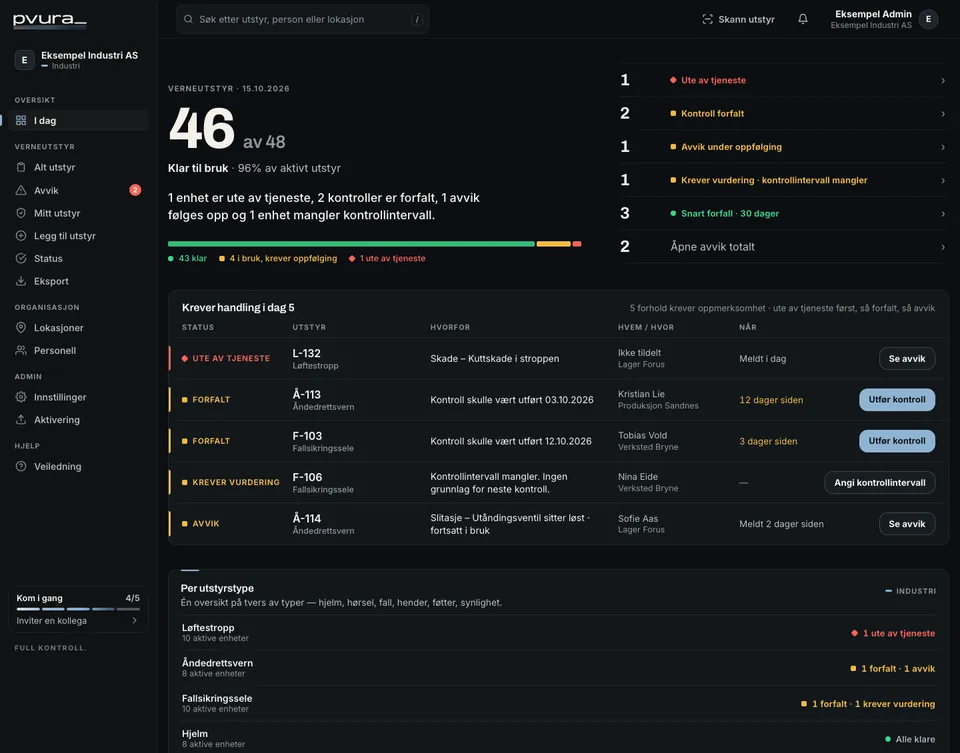Expand Snart forfall 30 dager chevron
This screenshot has height=753, width=960.
pos(943,214)
